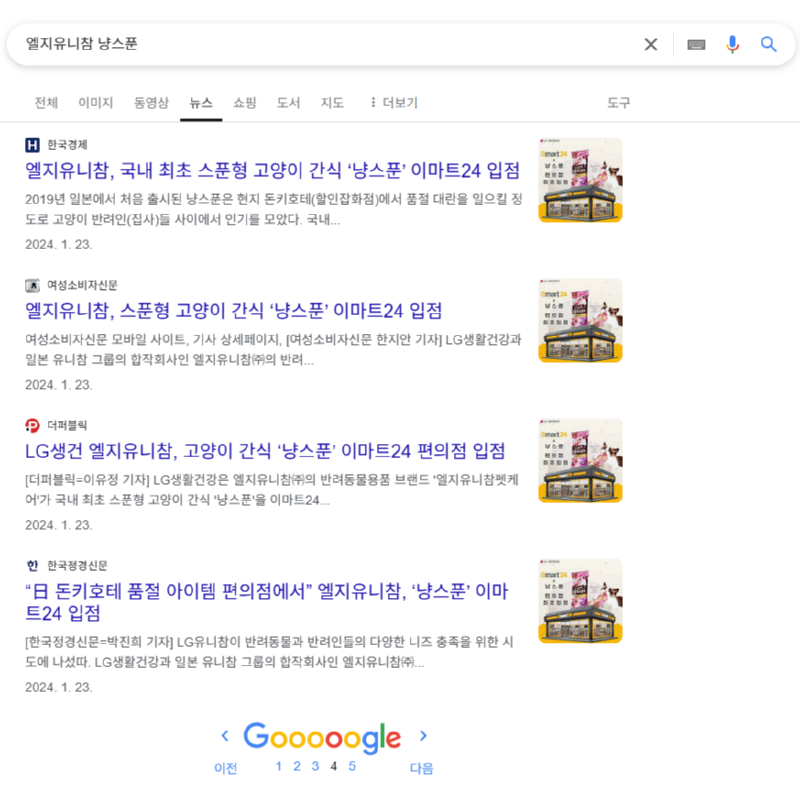Viewport: 800px width, 804px height.
Task: Click the 이전 previous page link
Action: pyautogui.click(x=226, y=768)
